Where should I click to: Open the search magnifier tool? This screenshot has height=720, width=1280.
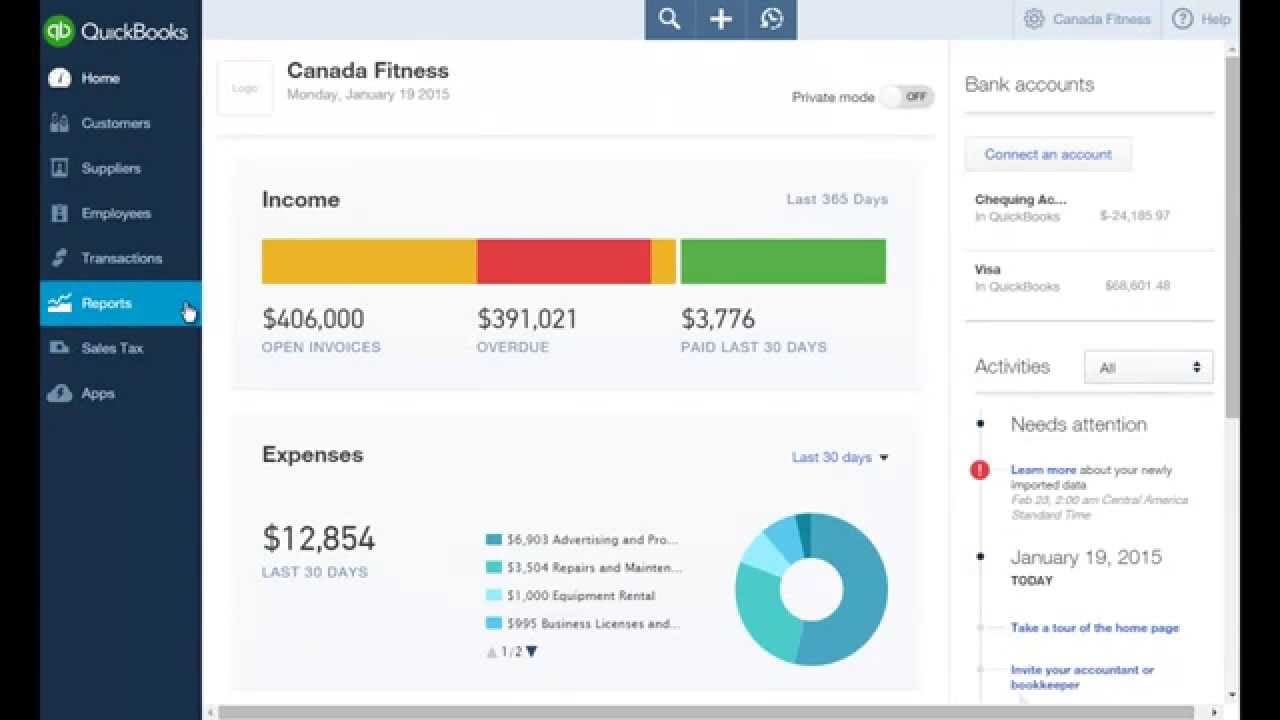[x=670, y=19]
